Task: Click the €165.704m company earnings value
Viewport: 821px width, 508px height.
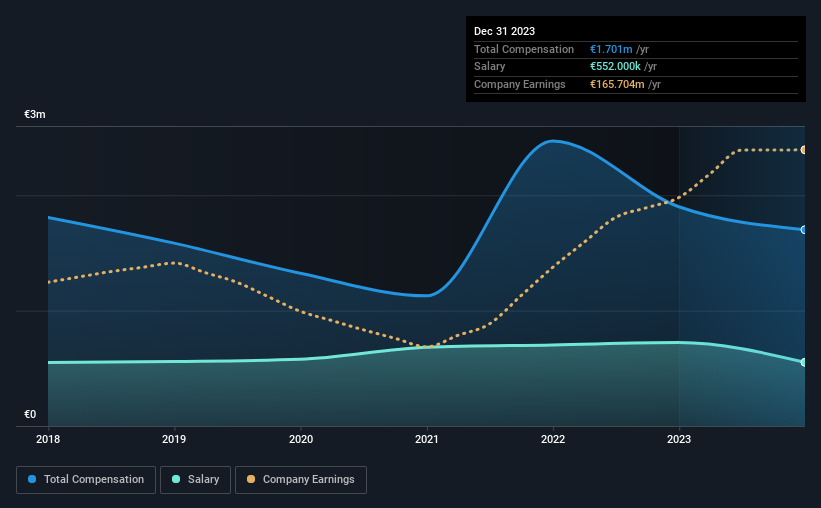Action: [x=617, y=84]
